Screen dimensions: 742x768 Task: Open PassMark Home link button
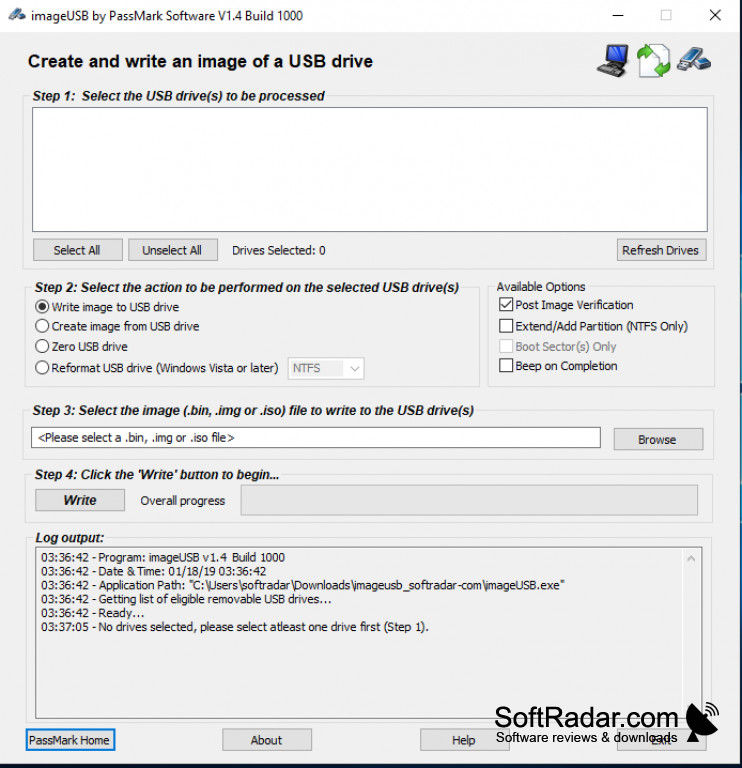pyautogui.click(x=70, y=740)
